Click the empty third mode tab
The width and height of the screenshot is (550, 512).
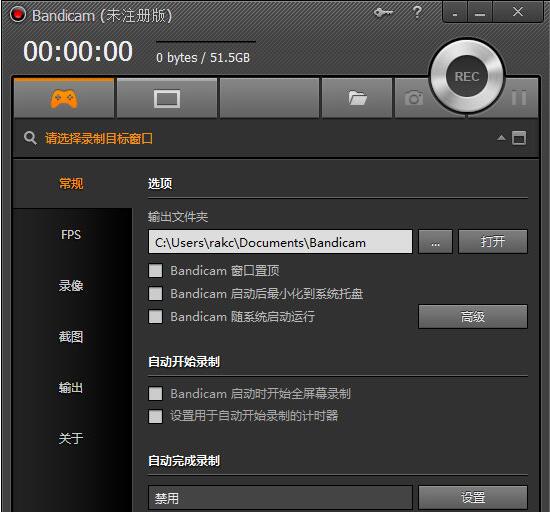click(269, 98)
